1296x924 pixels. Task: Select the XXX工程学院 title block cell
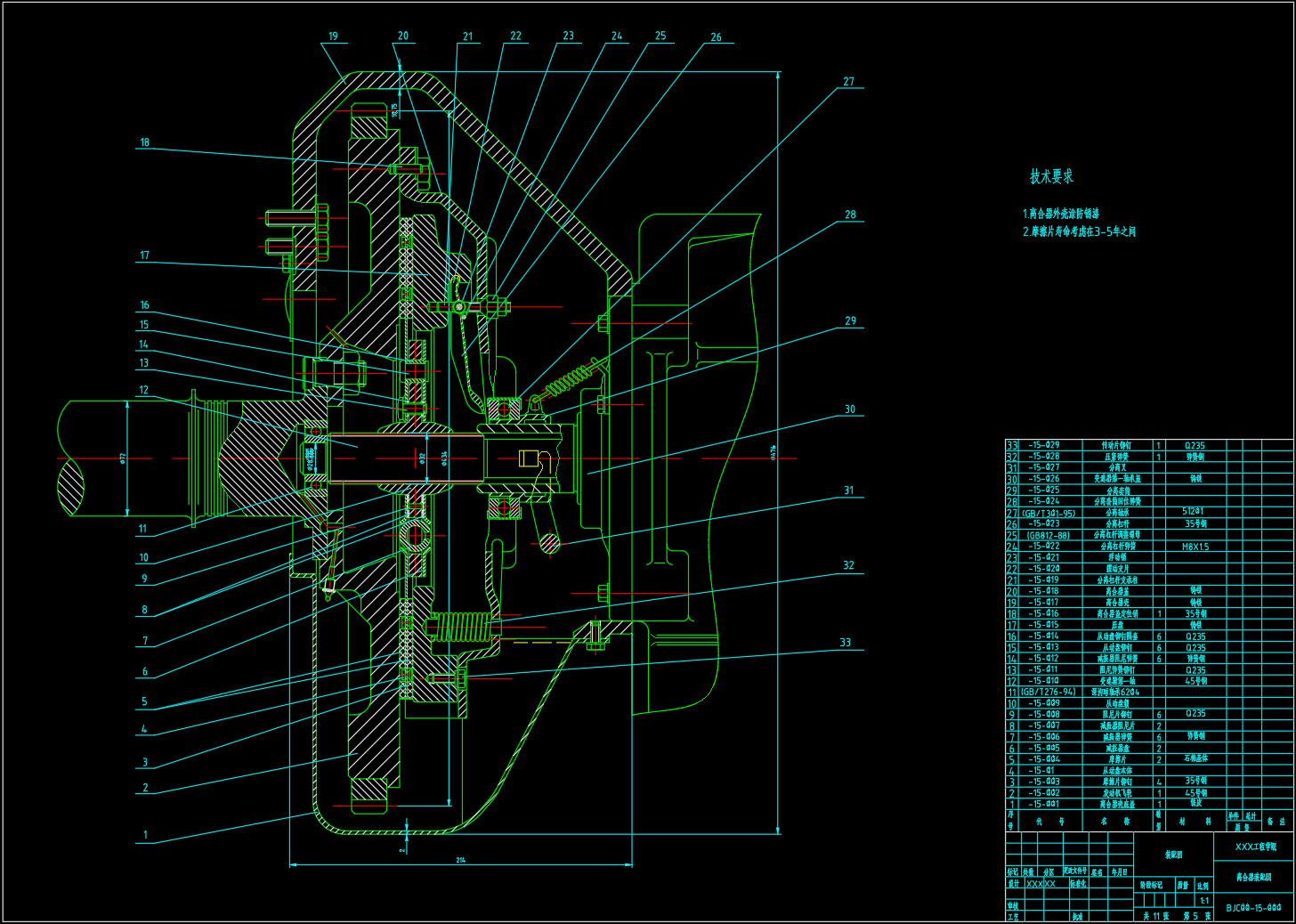pos(1255,847)
